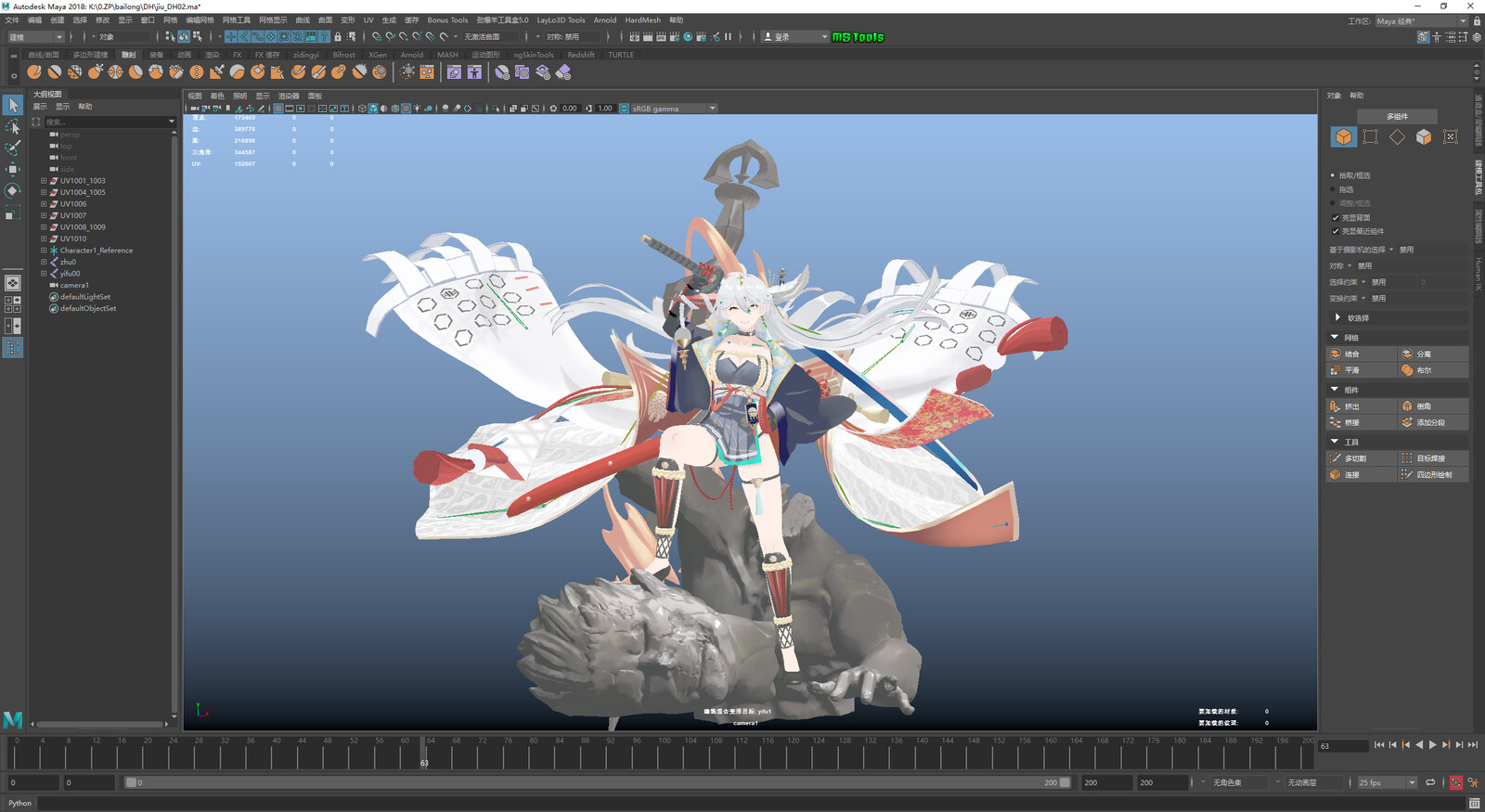Click the Extrude (挤出) tool
Screen dimensions: 1485x812
(x=1362, y=406)
